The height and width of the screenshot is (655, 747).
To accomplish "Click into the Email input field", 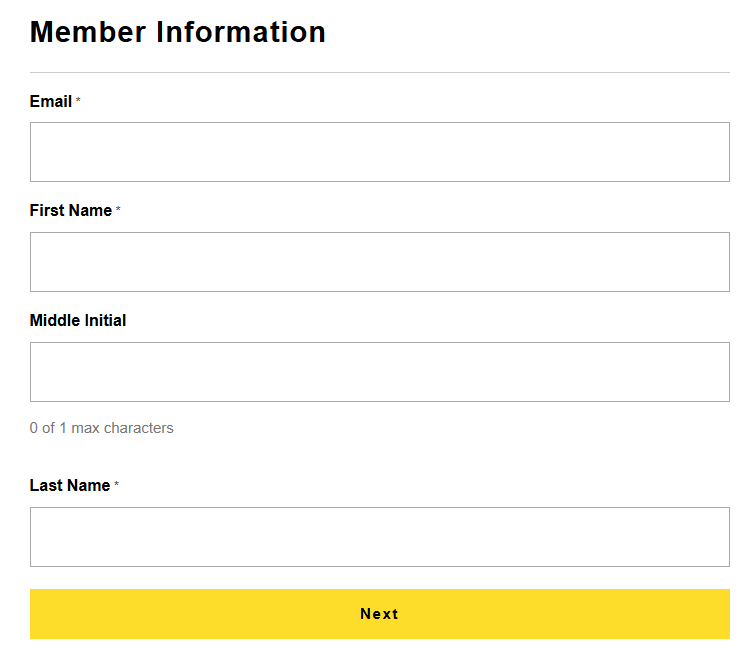I will [379, 152].
